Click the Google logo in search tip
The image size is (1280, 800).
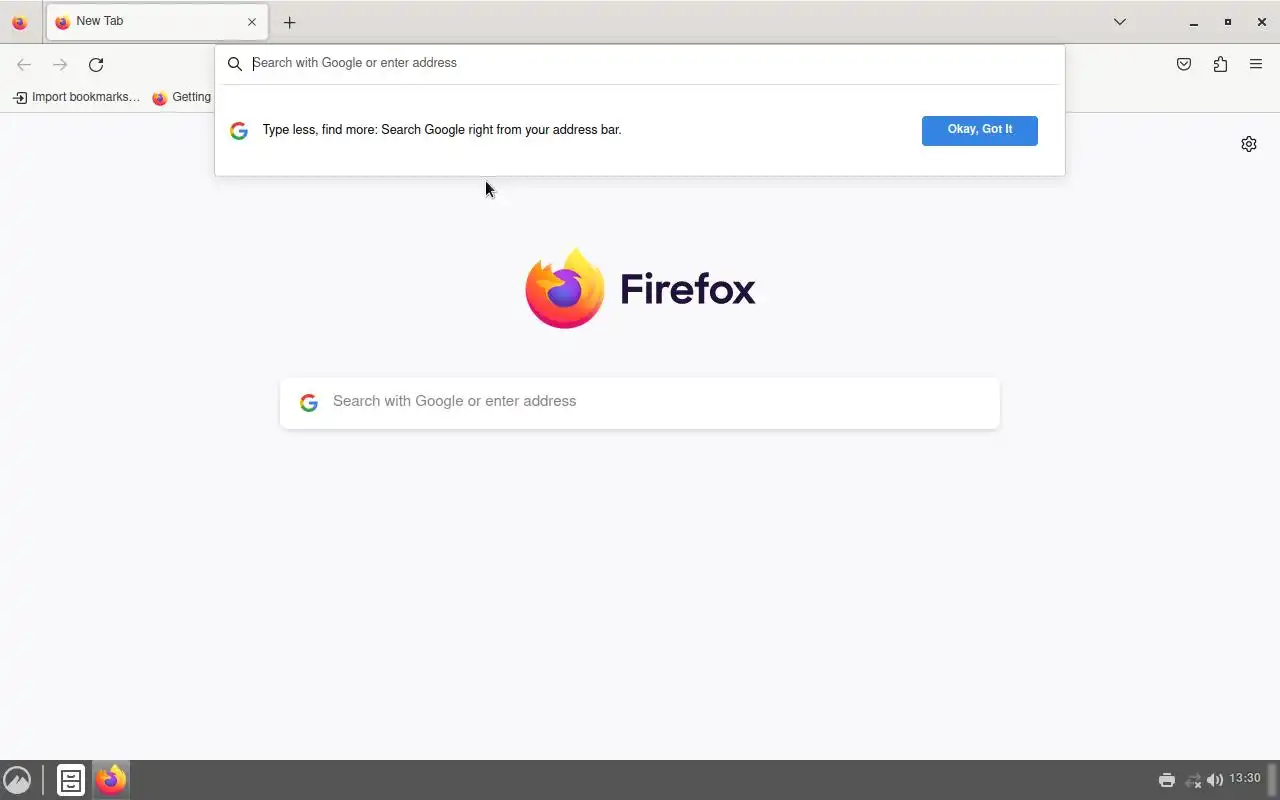point(238,131)
